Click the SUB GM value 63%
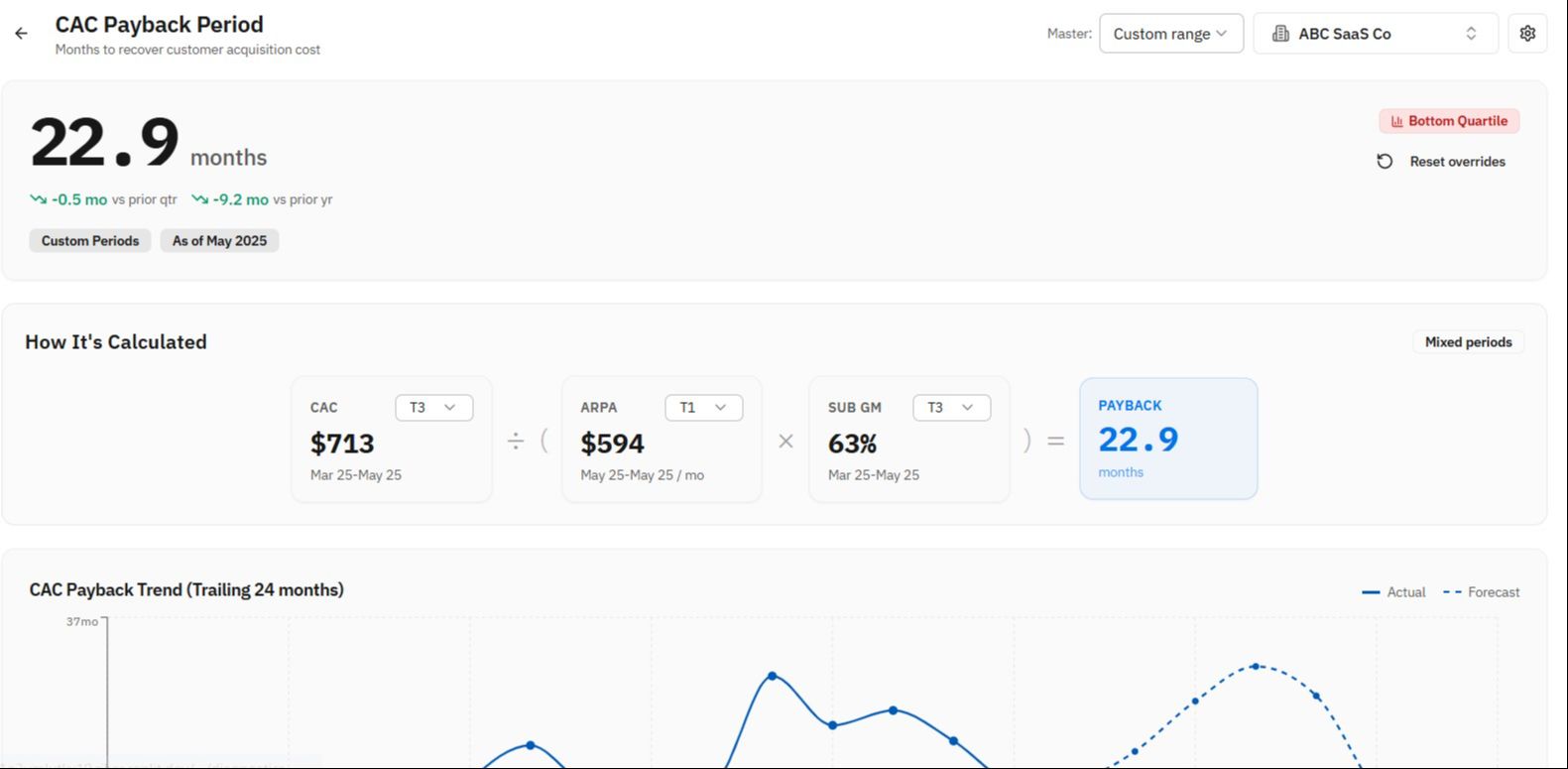Image resolution: width=1568 pixels, height=769 pixels. point(852,444)
